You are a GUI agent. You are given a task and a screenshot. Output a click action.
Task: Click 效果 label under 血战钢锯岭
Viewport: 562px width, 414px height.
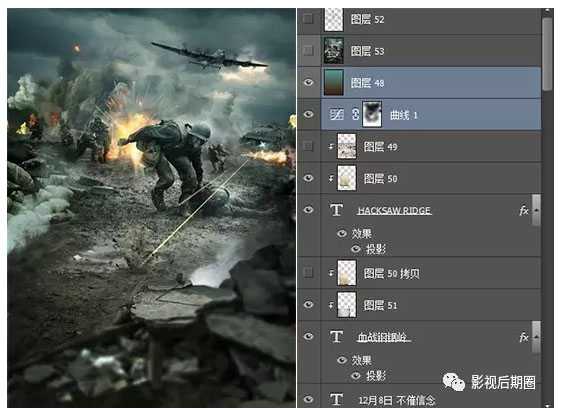(361, 360)
